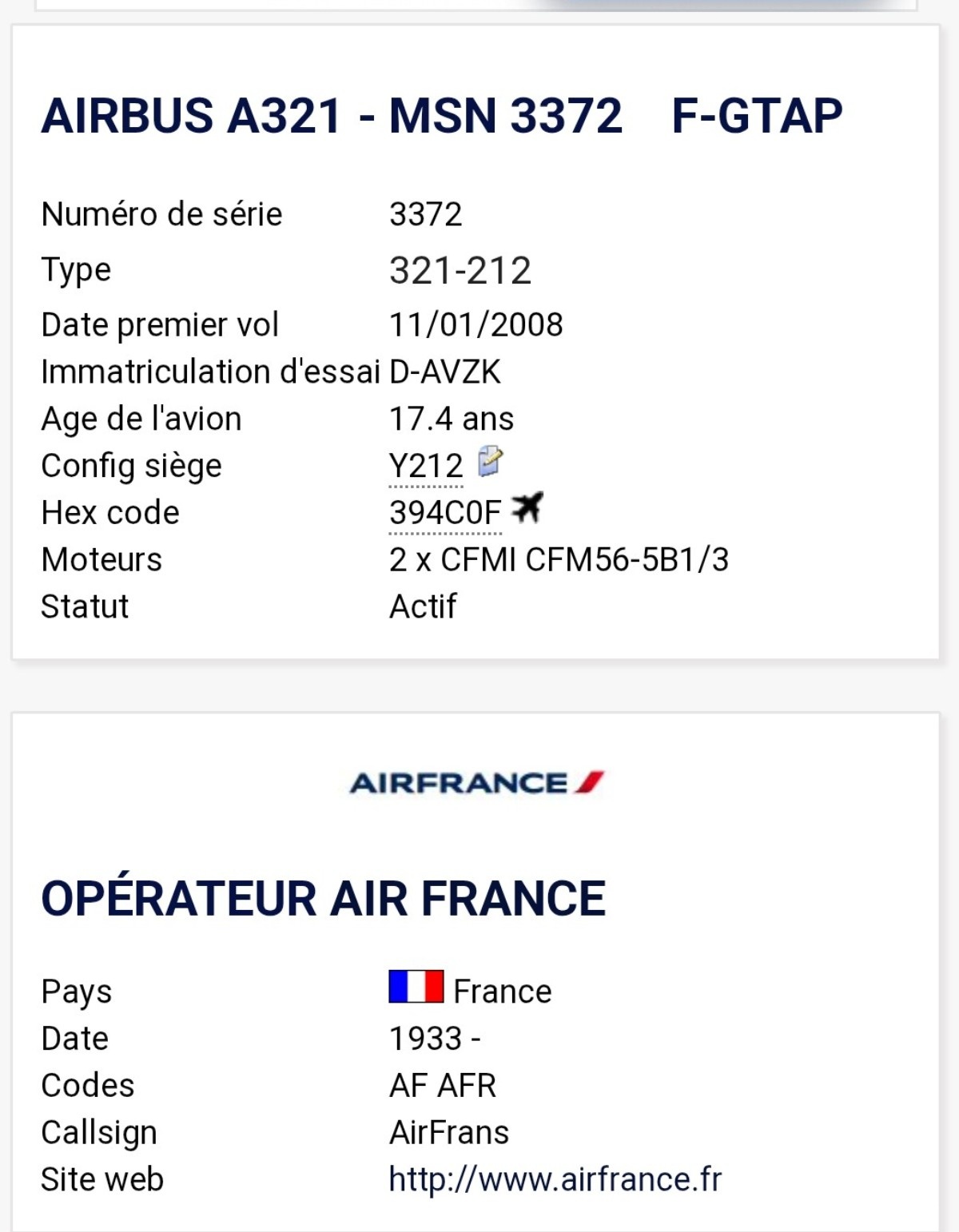Screen dimensions: 959x1232
Task: Click the F-GTAP registration in the title
Action: pos(757,116)
